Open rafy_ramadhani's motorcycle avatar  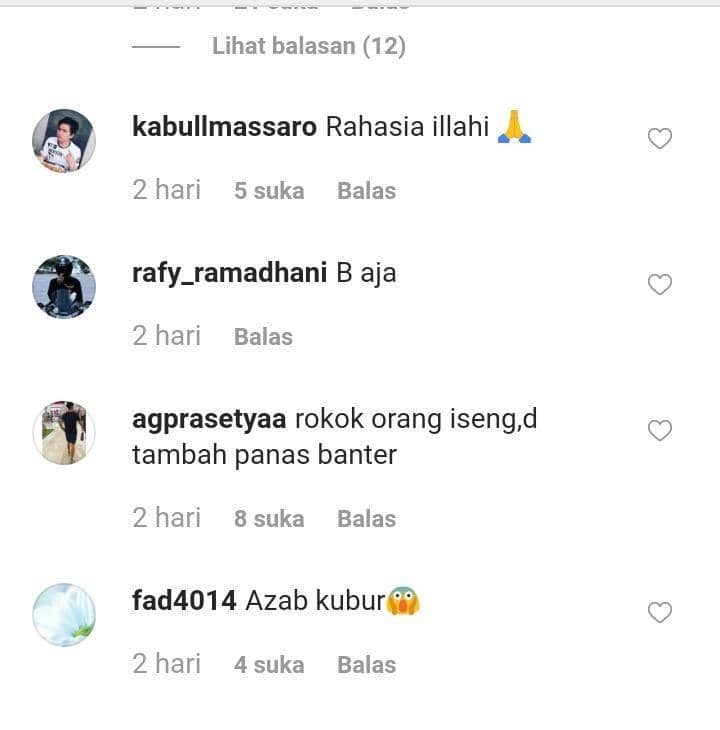pos(64,287)
